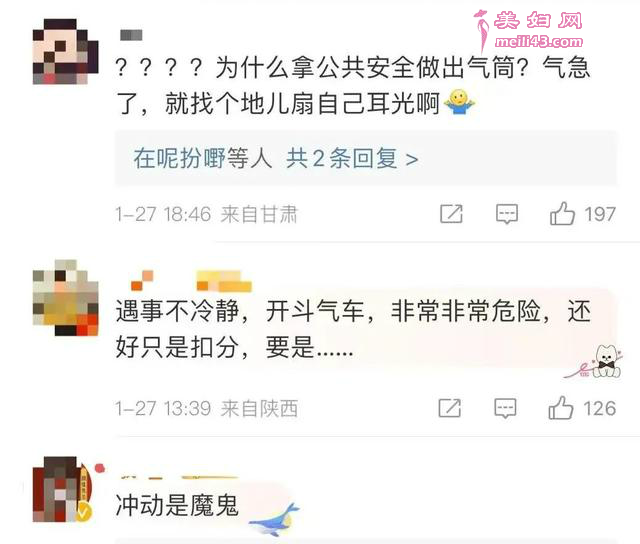640x544 pixels.
Task: Open 在呢扮嘢 user link in replies
Action: [179, 158]
